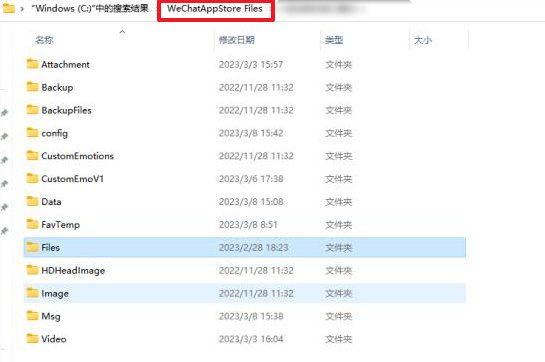Click 文件夹 type in Attachment row

339,64
